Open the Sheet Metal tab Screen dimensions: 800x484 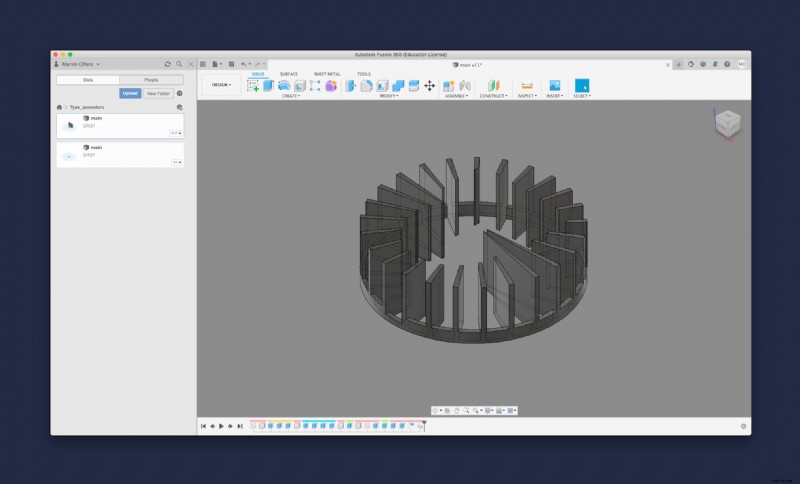[x=326, y=74]
